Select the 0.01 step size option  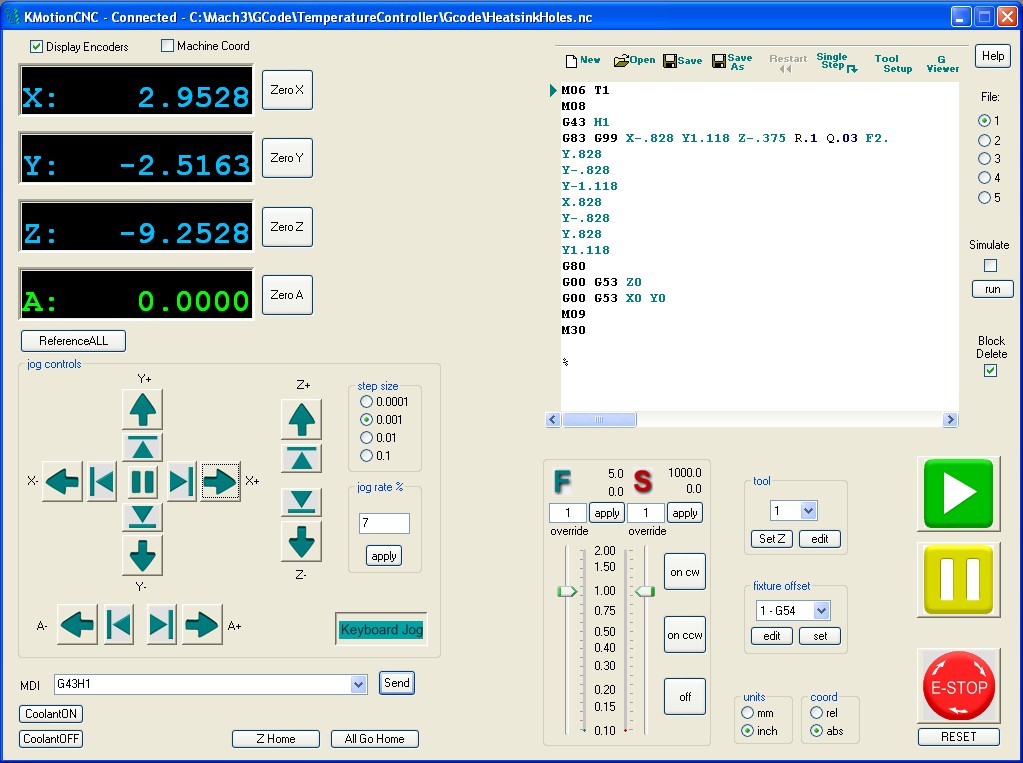click(x=366, y=438)
